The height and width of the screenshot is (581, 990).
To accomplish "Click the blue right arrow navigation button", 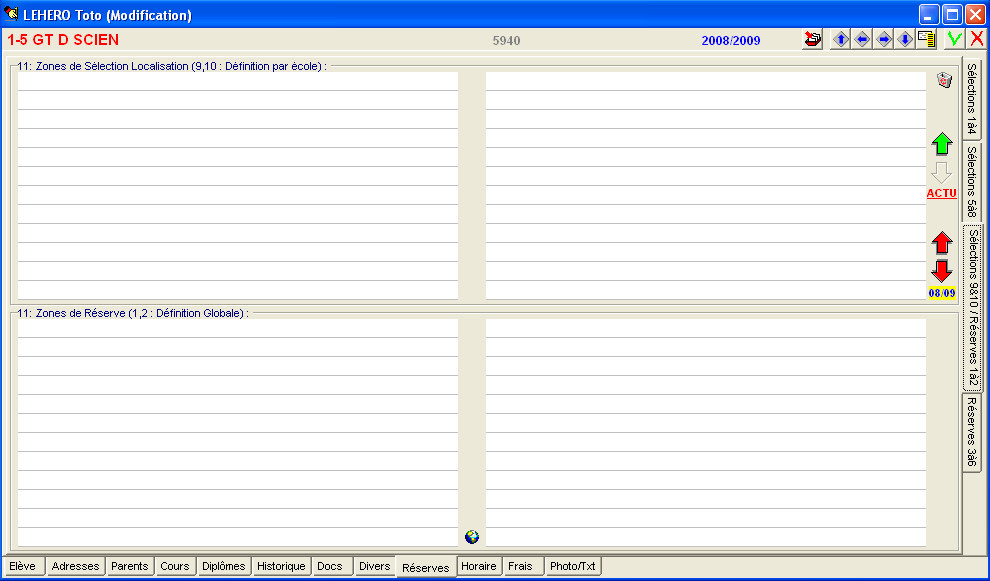I will [884, 40].
